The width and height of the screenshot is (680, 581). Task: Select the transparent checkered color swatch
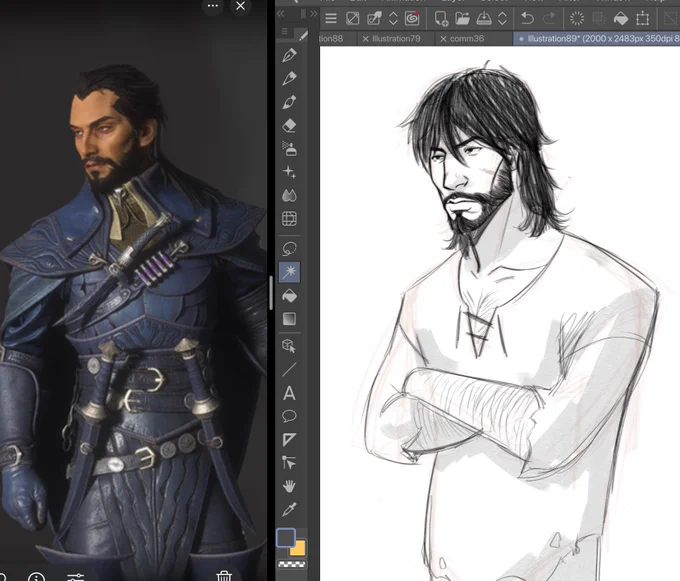pyautogui.click(x=291, y=565)
